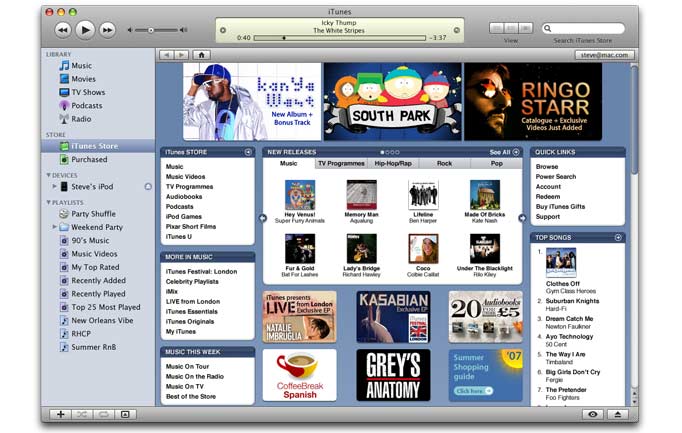Add a new playlist with plus button
This screenshot has width=682, height=433.
60,415
